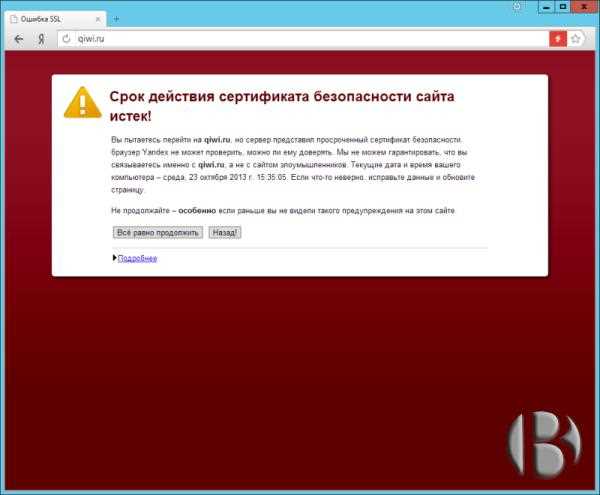
Task: Go back using the browser arrow
Action: pyautogui.click(x=19, y=39)
